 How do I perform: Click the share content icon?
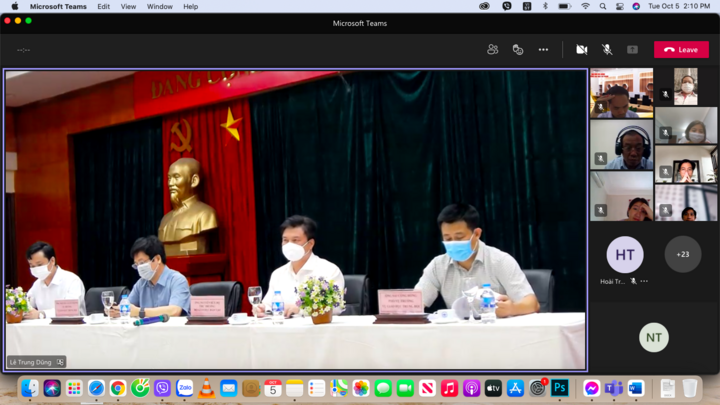click(632, 50)
